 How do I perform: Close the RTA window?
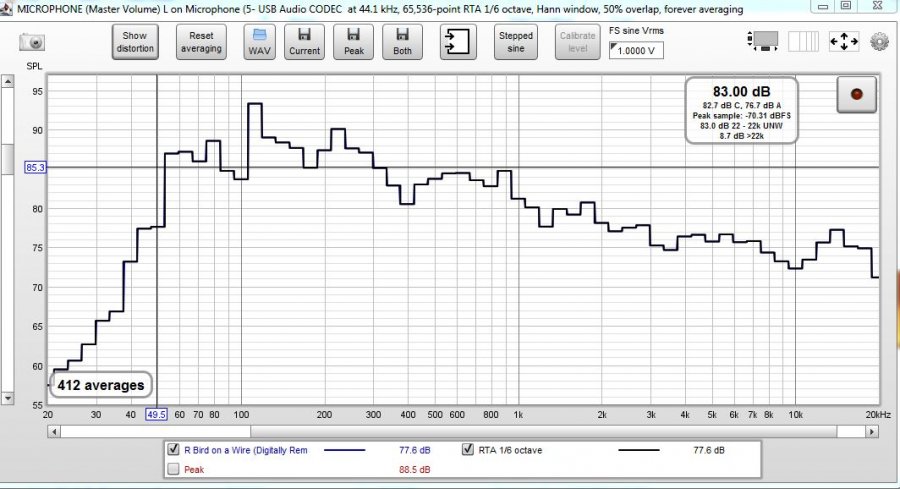click(877, 6)
